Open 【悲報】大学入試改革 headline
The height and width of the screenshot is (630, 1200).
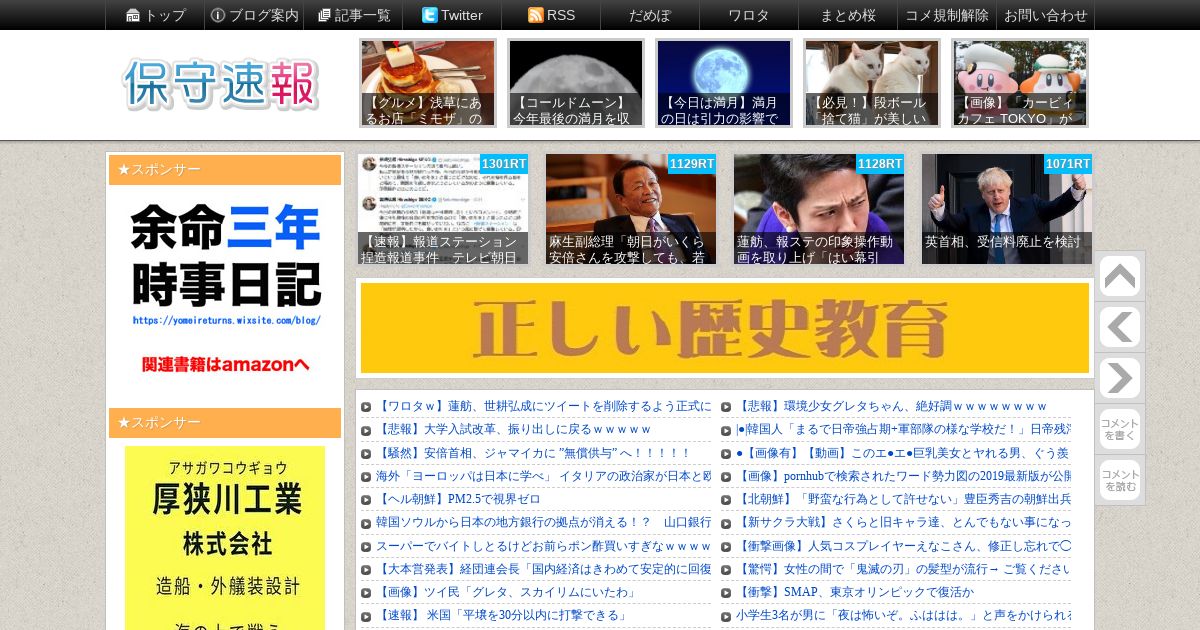[514, 429]
